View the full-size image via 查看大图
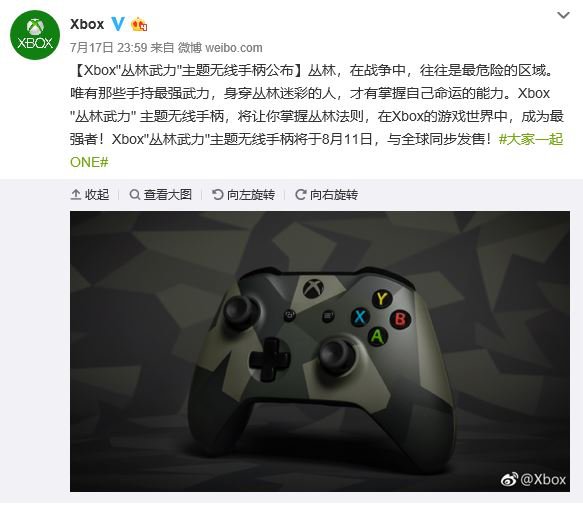 161,194
